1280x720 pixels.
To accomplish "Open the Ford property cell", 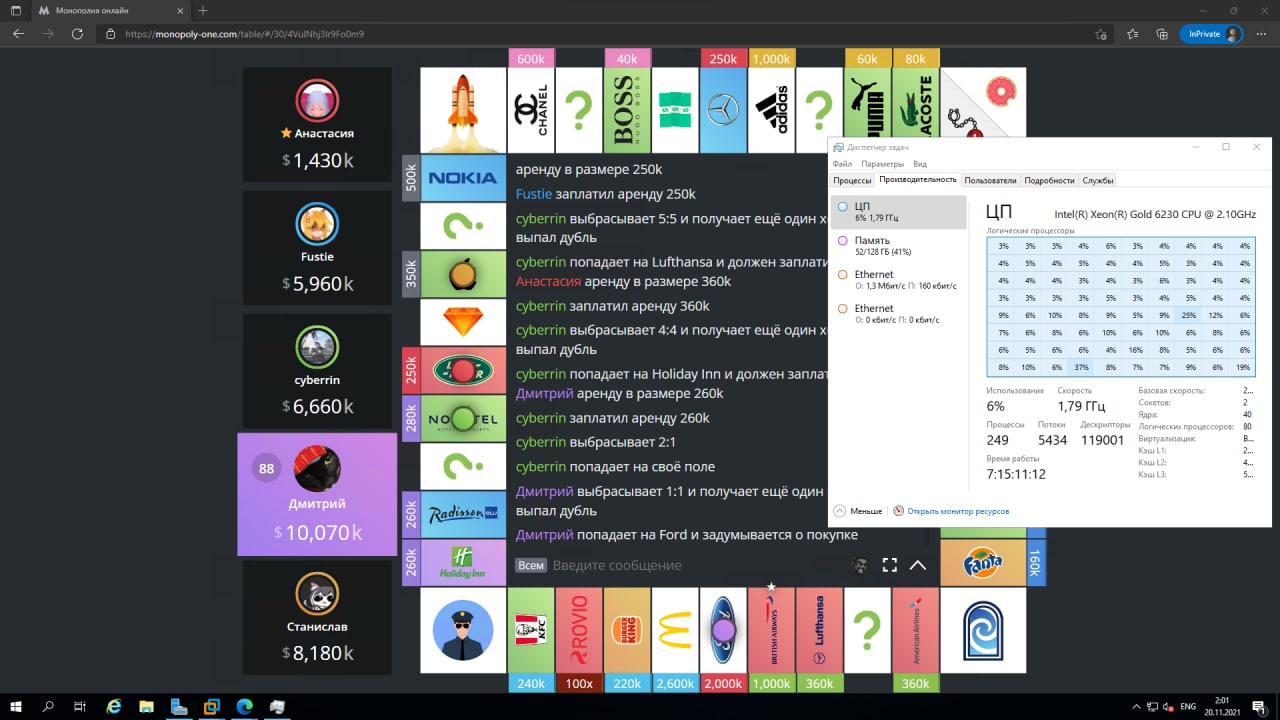I will point(723,630).
